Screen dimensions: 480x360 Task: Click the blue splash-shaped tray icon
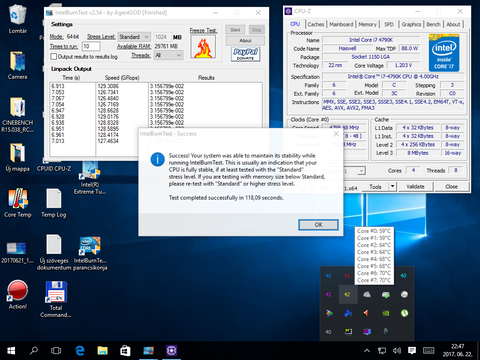click(x=348, y=313)
